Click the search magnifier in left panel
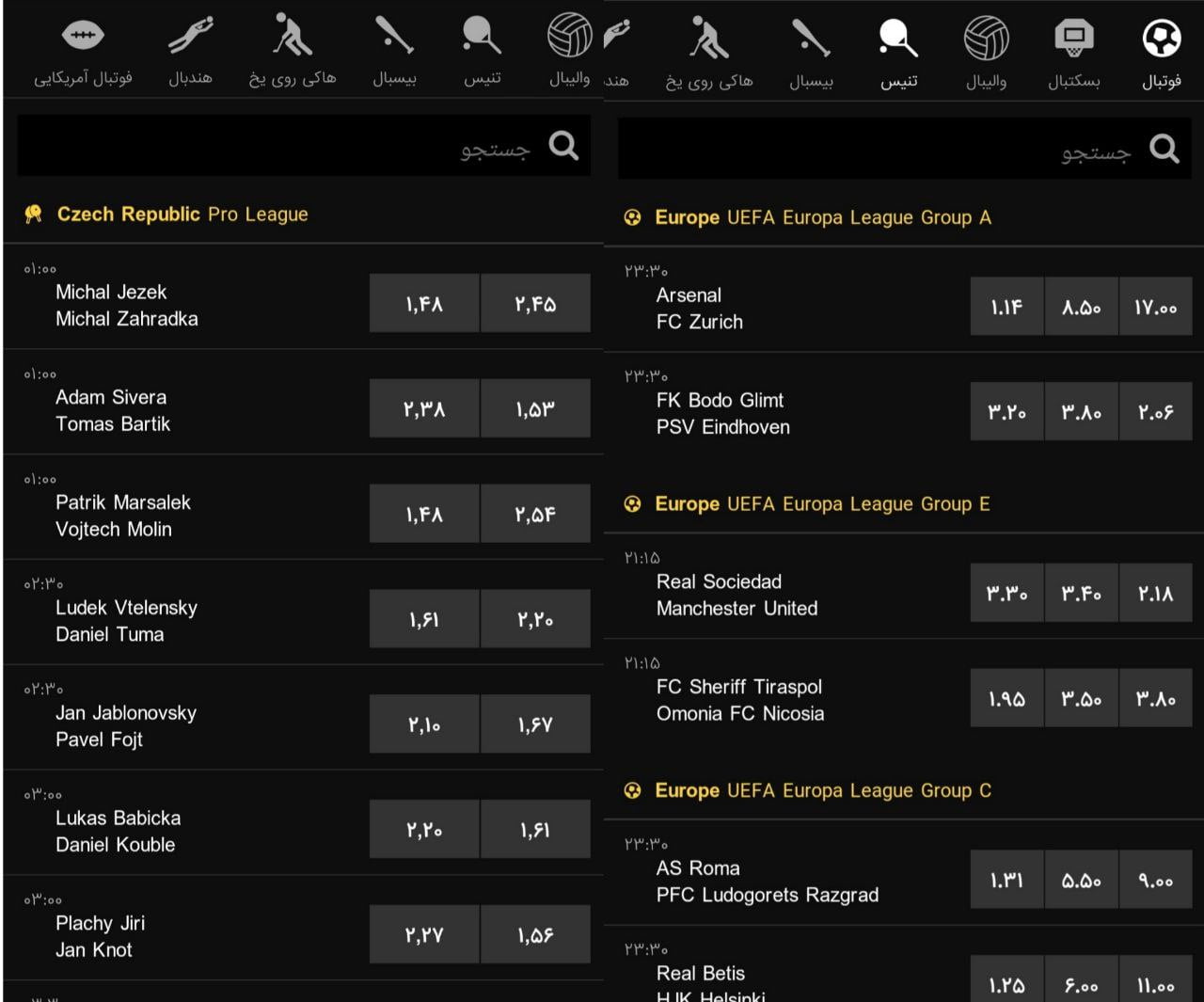 click(563, 146)
